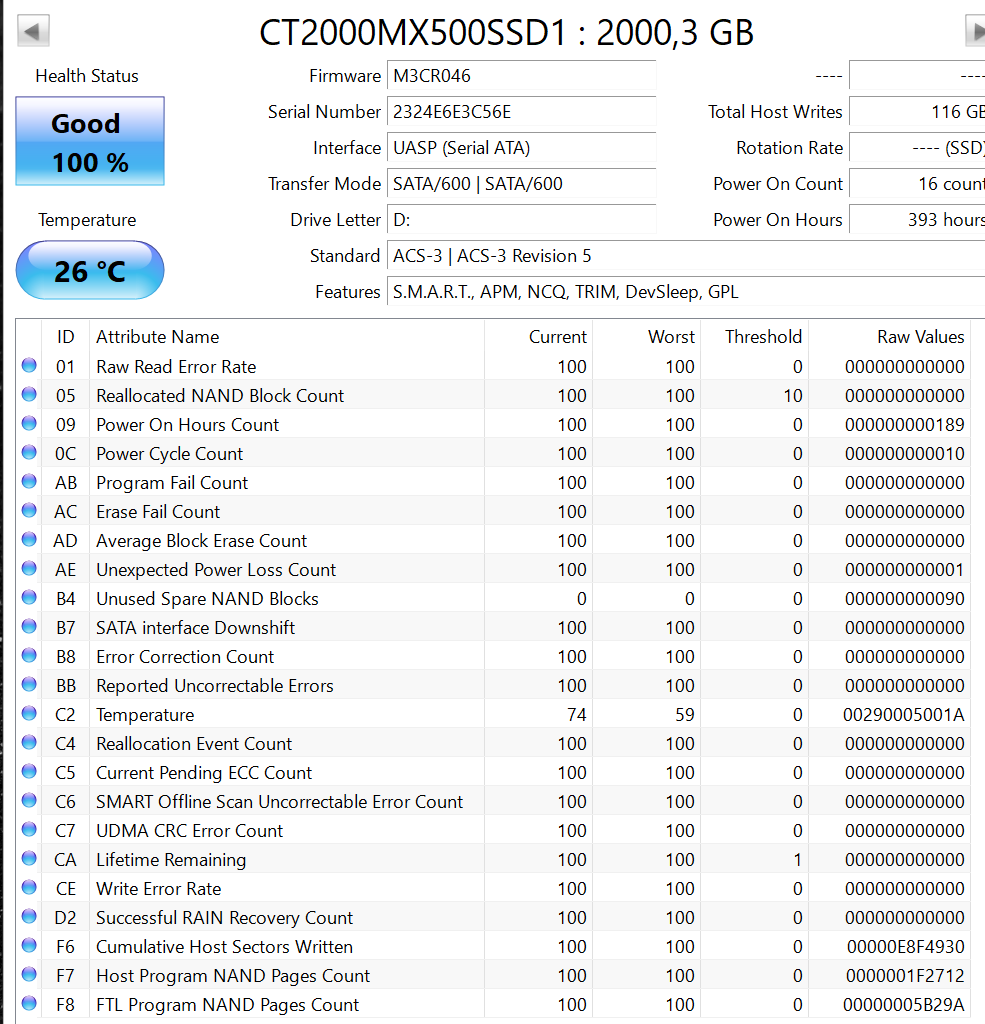Click the Threshold column header
985x1024 pixels.
754,336
